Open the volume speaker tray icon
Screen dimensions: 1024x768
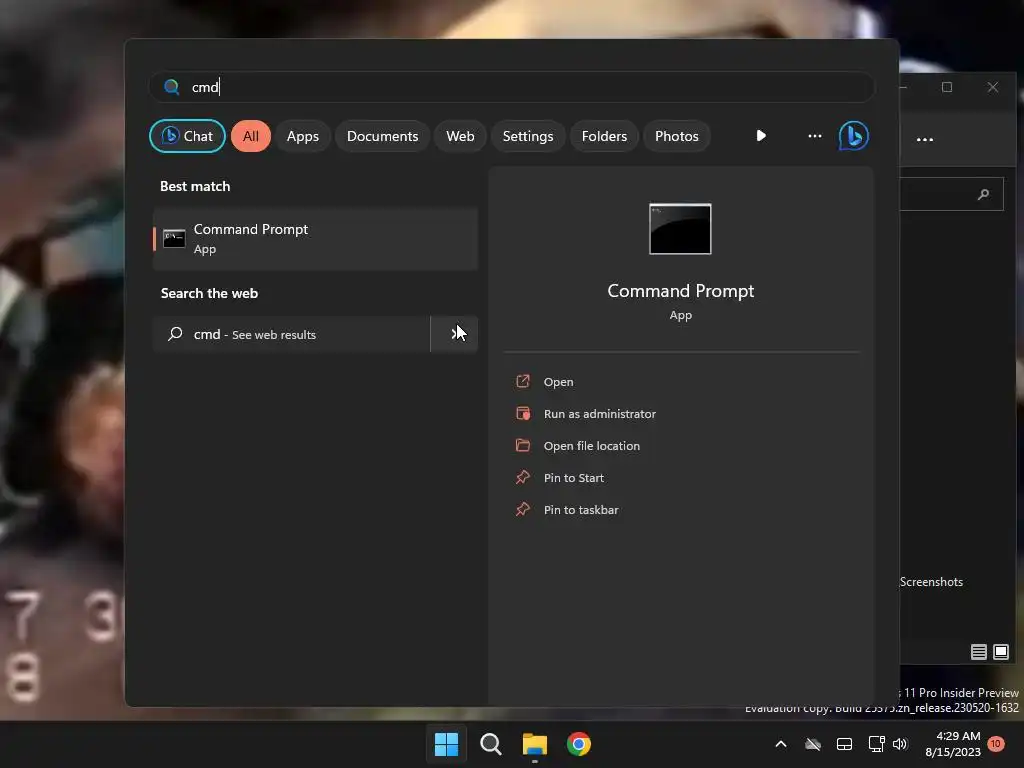point(900,744)
